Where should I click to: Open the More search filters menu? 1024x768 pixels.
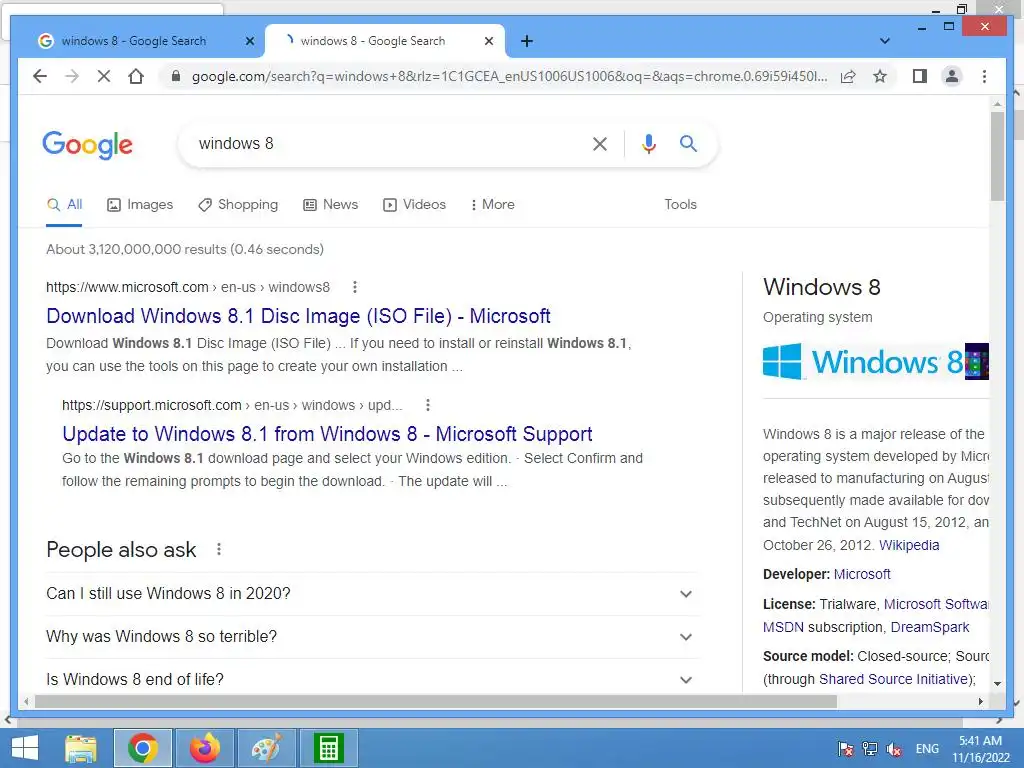coord(492,204)
